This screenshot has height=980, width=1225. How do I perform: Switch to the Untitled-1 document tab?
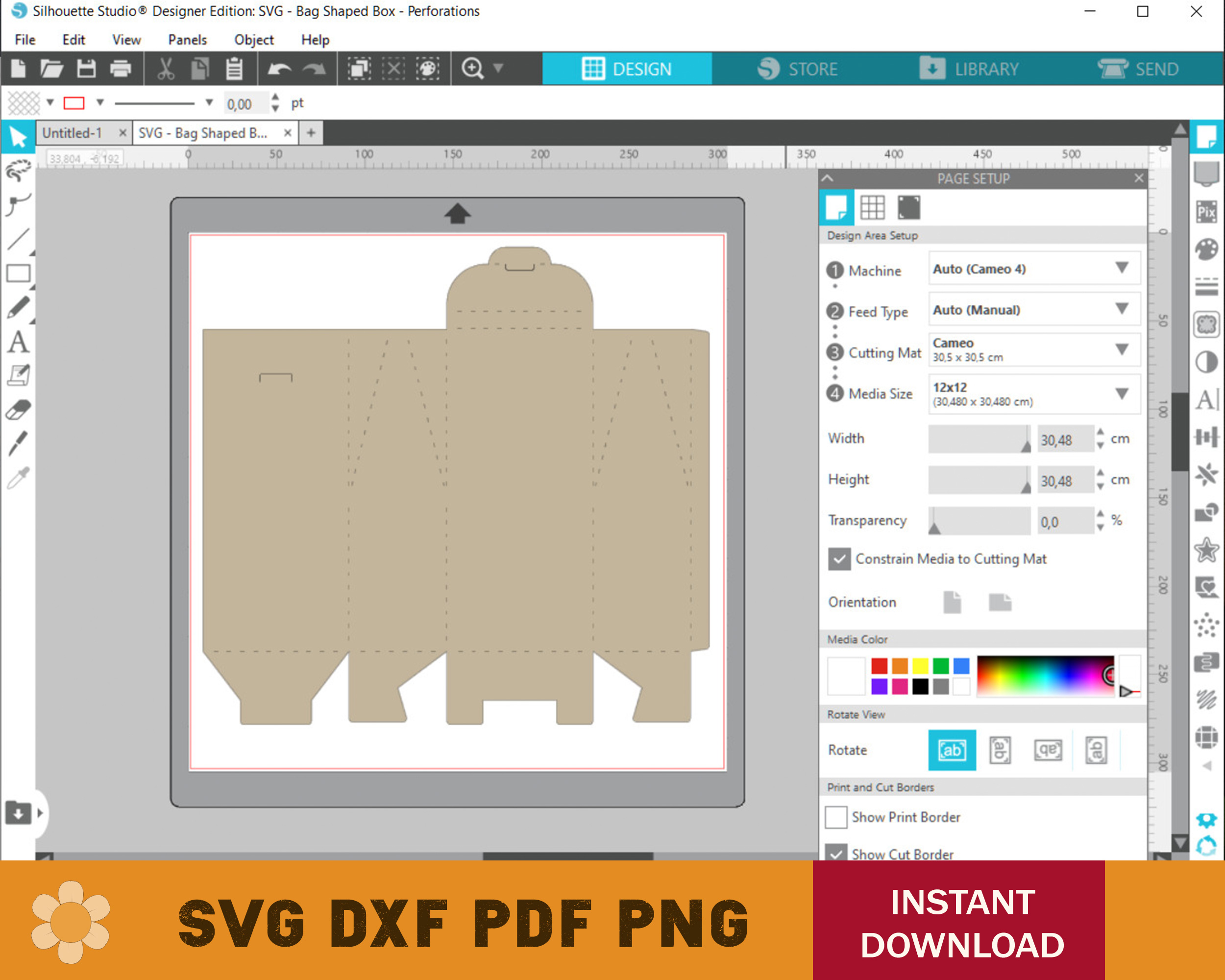coord(73,133)
